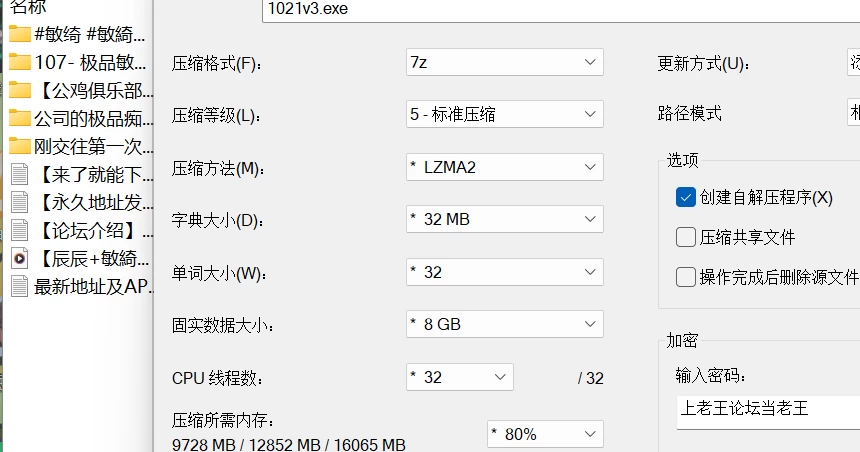Screen dimensions: 860x452
Task: Uncheck 创建自解压程序(X) option
Action: (686, 197)
